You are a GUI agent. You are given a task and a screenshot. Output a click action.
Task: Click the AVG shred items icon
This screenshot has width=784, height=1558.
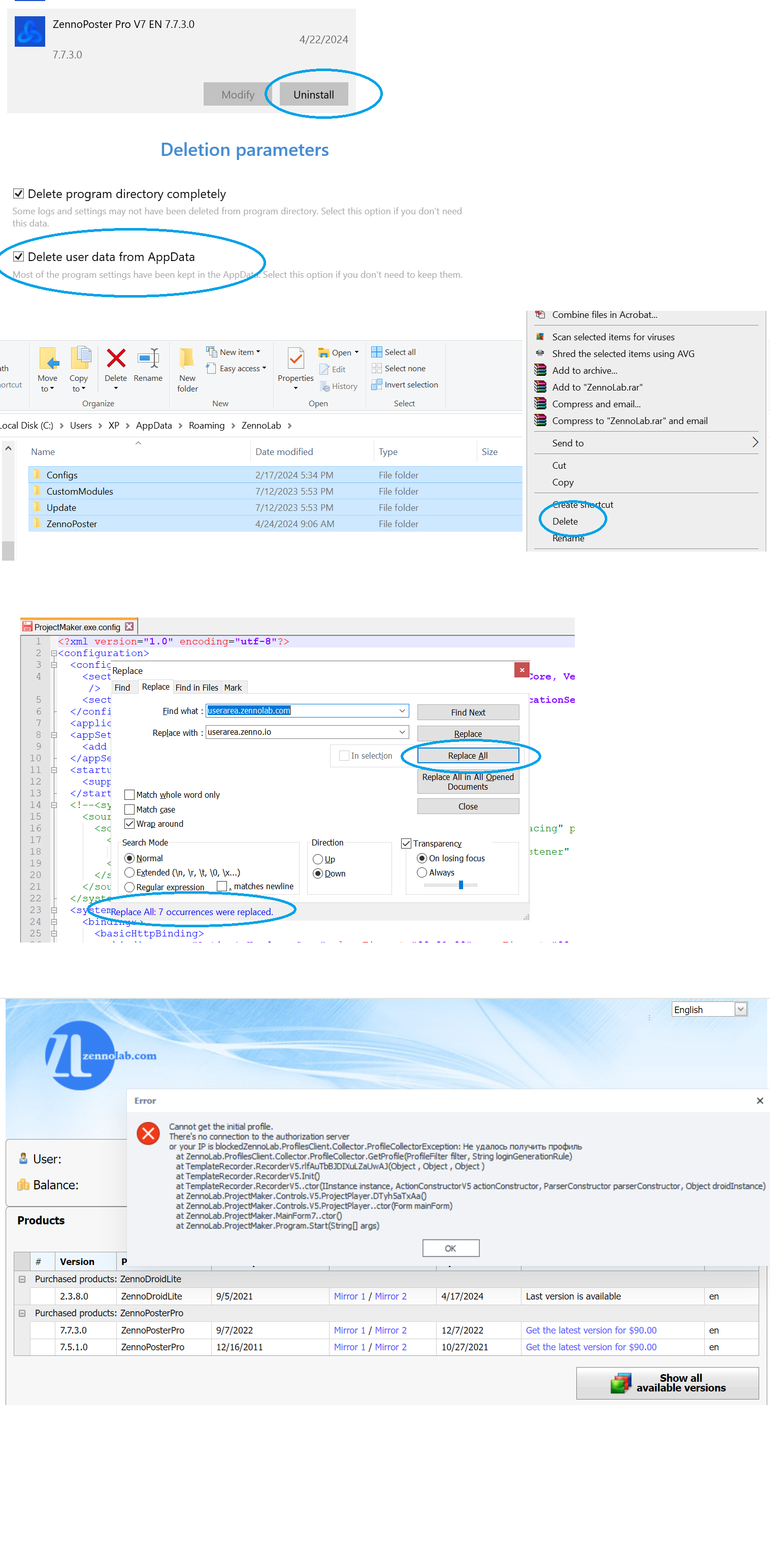tap(540, 354)
